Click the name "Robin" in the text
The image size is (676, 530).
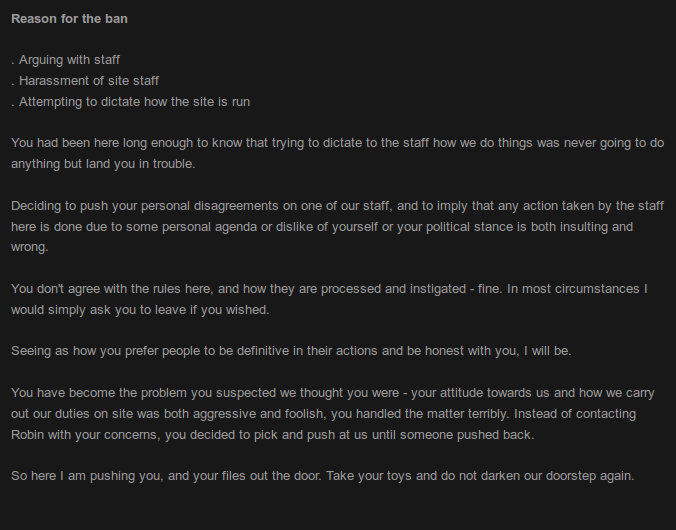[30, 434]
